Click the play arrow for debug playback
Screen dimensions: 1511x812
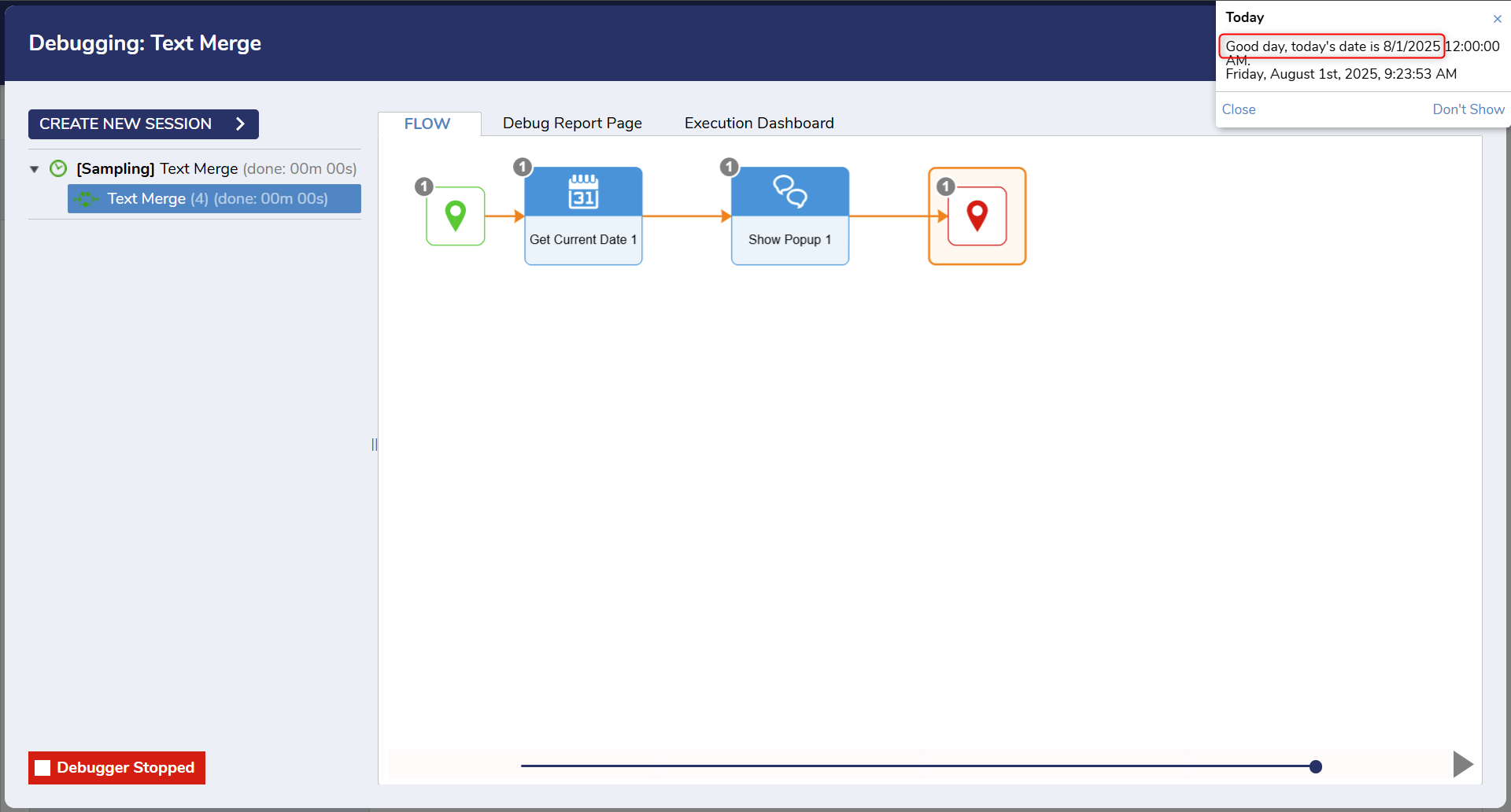(x=1462, y=764)
